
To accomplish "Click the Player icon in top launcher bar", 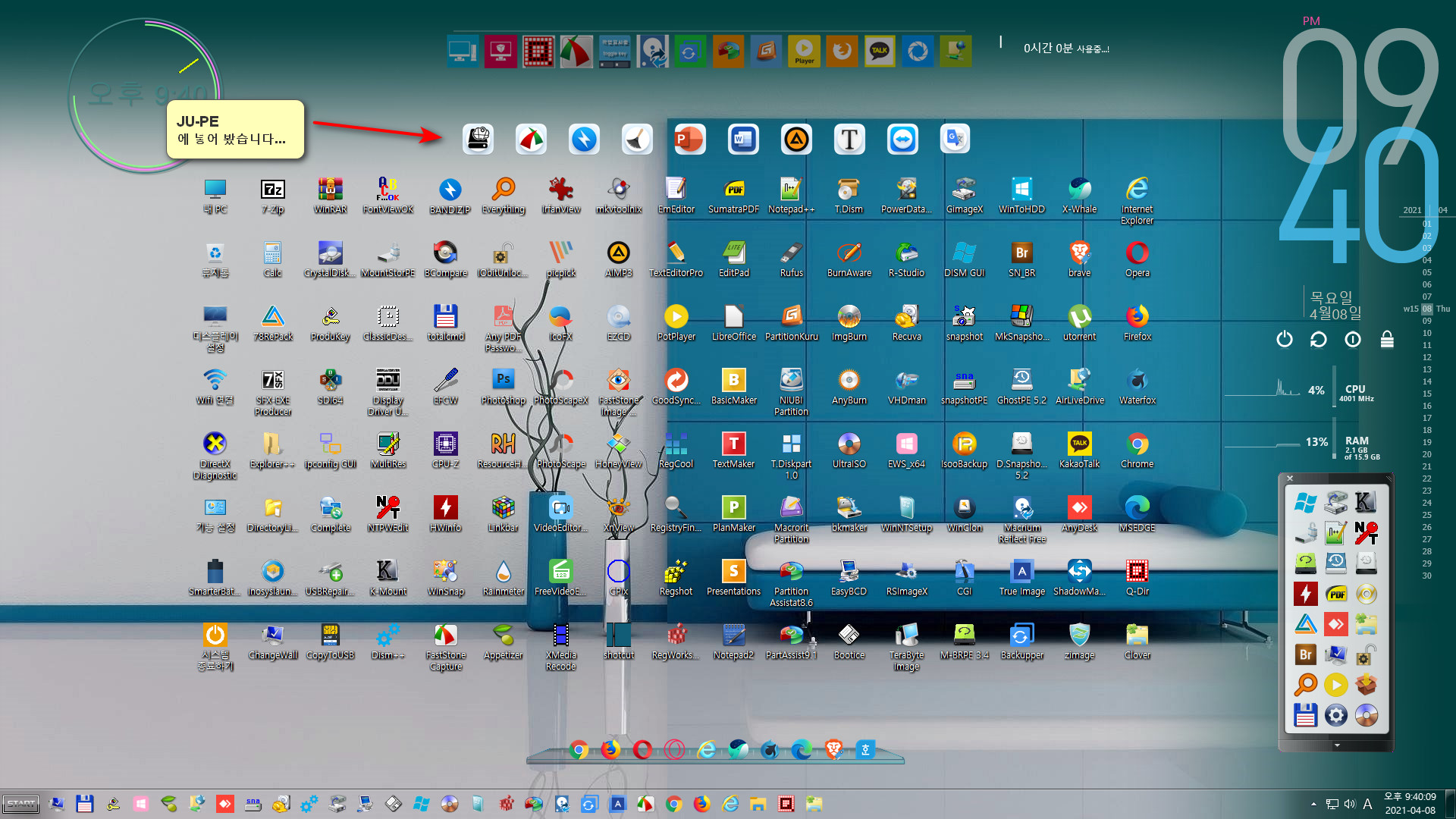I will [804, 52].
